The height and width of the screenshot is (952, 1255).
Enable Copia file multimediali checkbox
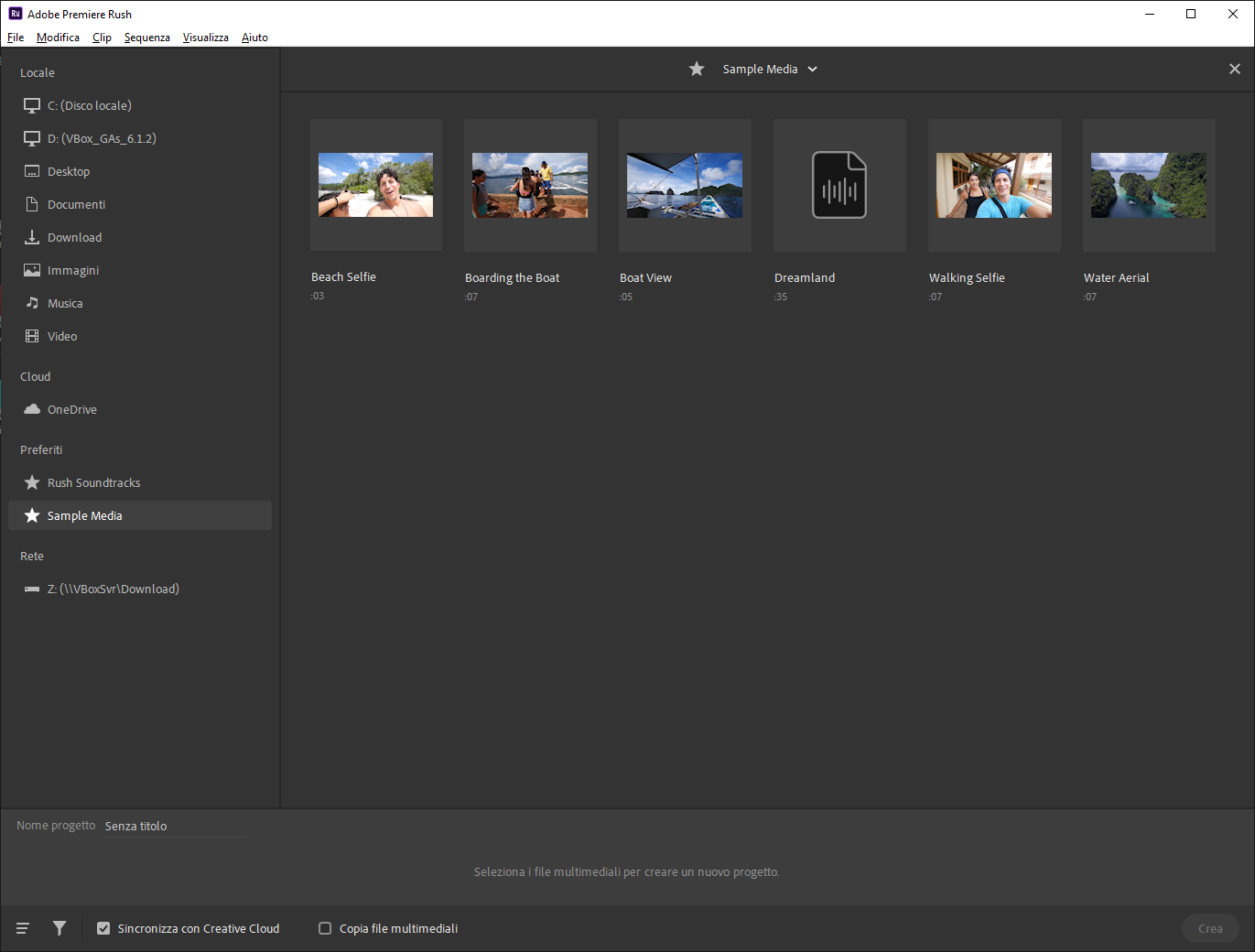(x=325, y=928)
